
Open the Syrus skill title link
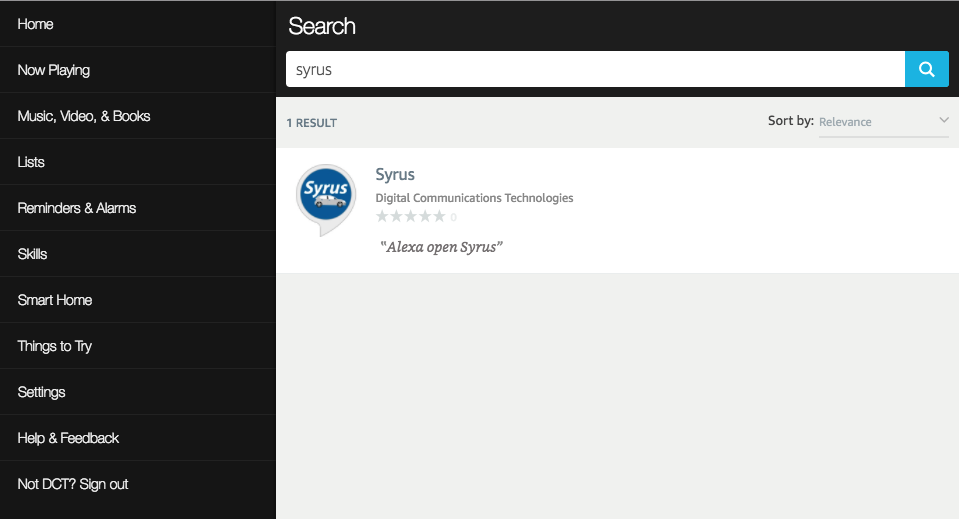click(x=395, y=174)
